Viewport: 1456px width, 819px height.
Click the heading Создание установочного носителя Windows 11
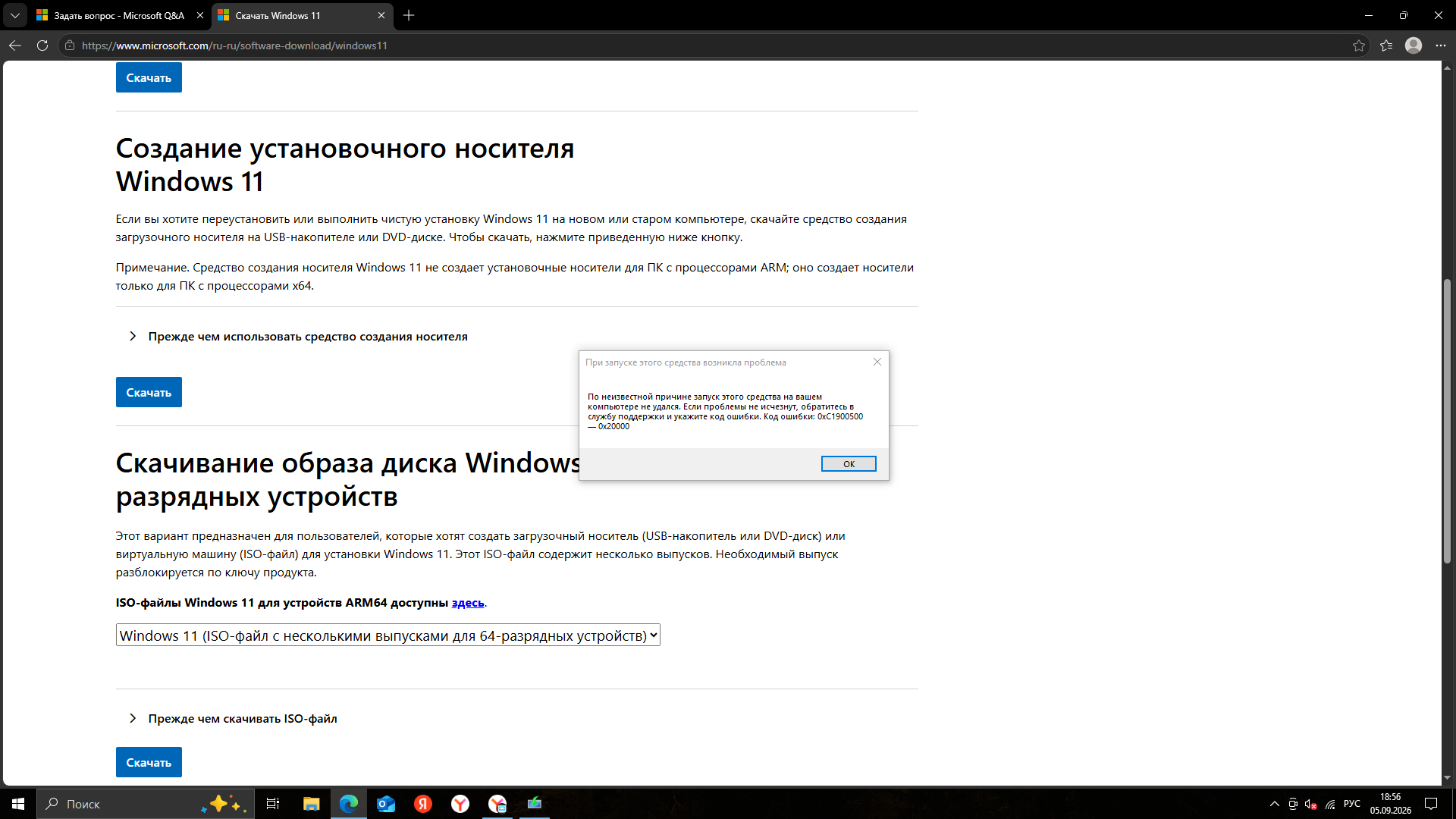tap(345, 165)
